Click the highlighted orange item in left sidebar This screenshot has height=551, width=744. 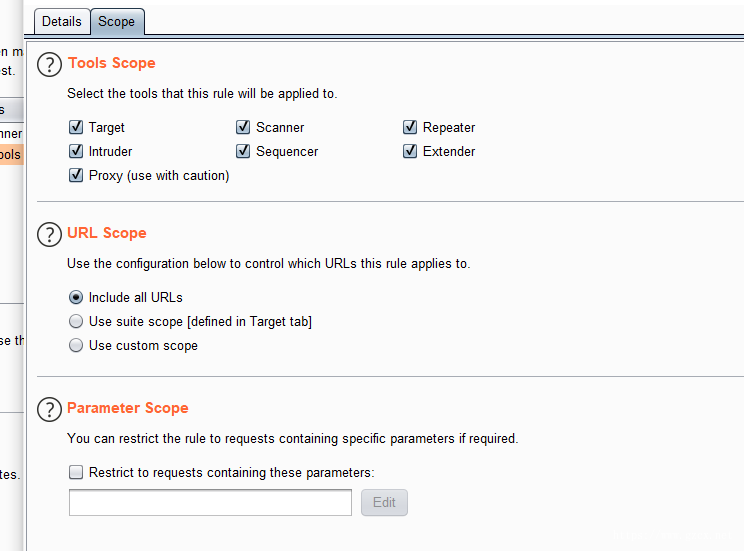(11, 155)
